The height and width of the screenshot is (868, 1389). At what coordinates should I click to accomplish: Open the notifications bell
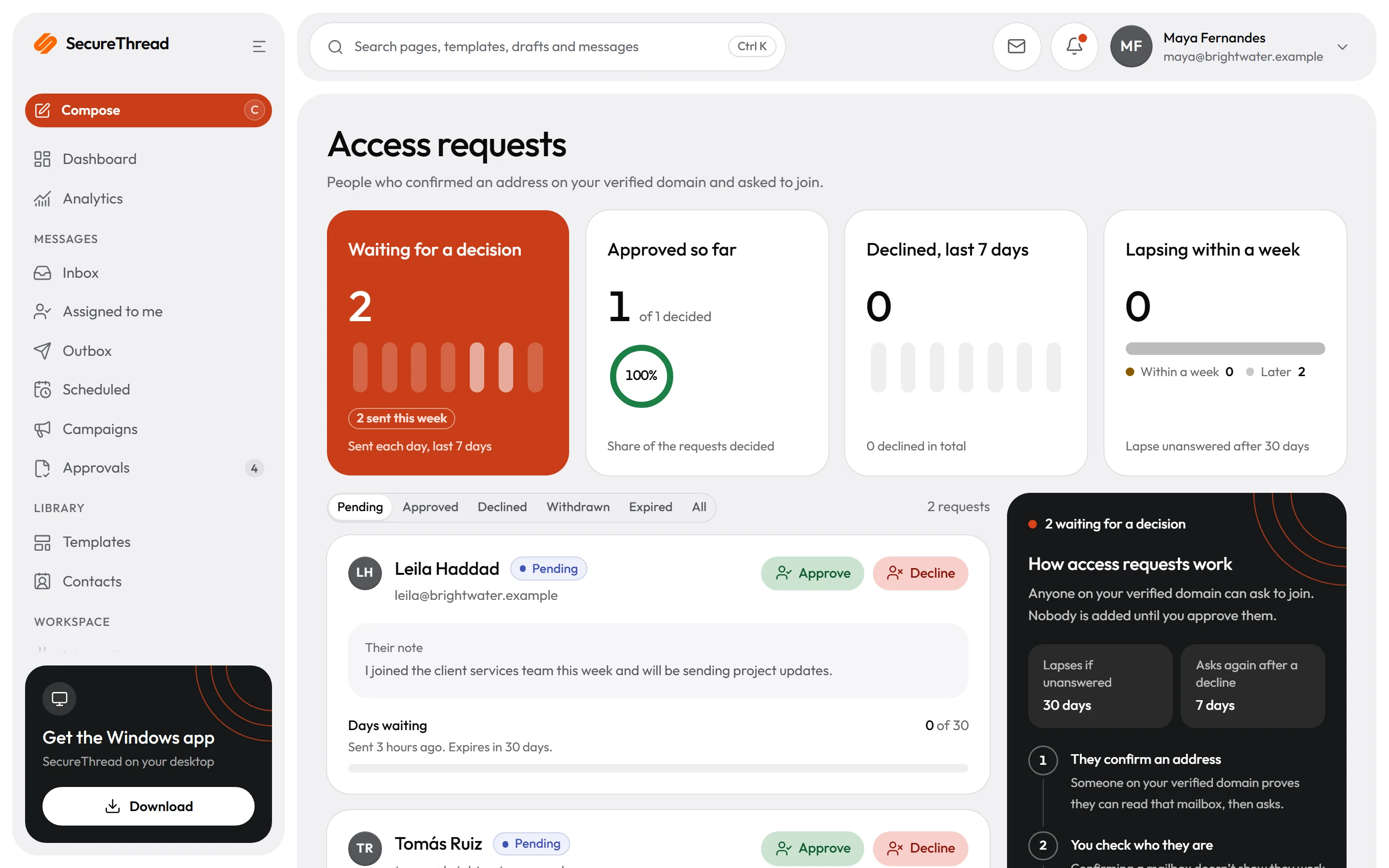(x=1074, y=46)
